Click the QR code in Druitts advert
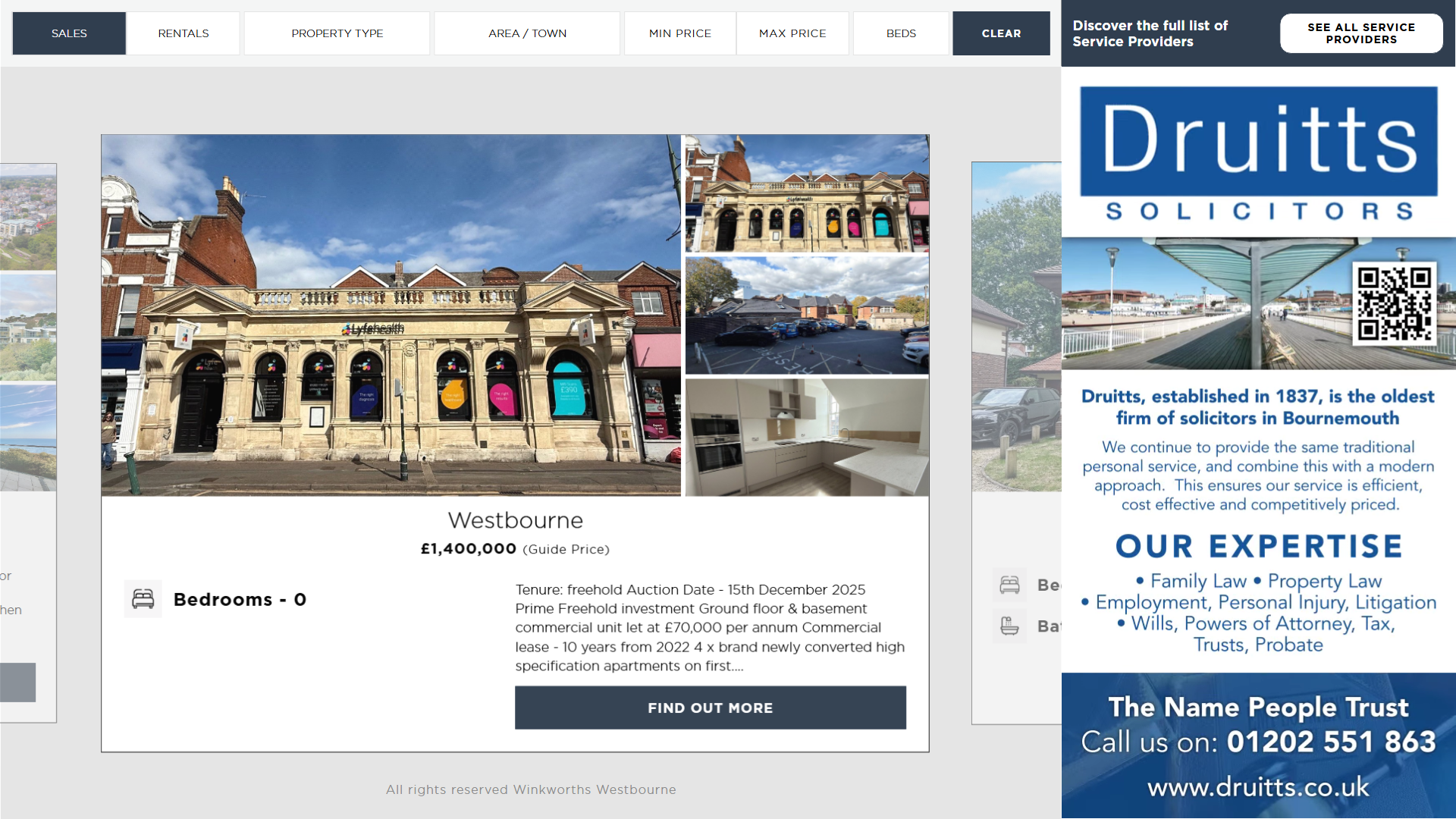1456x819 pixels. coord(1394,303)
